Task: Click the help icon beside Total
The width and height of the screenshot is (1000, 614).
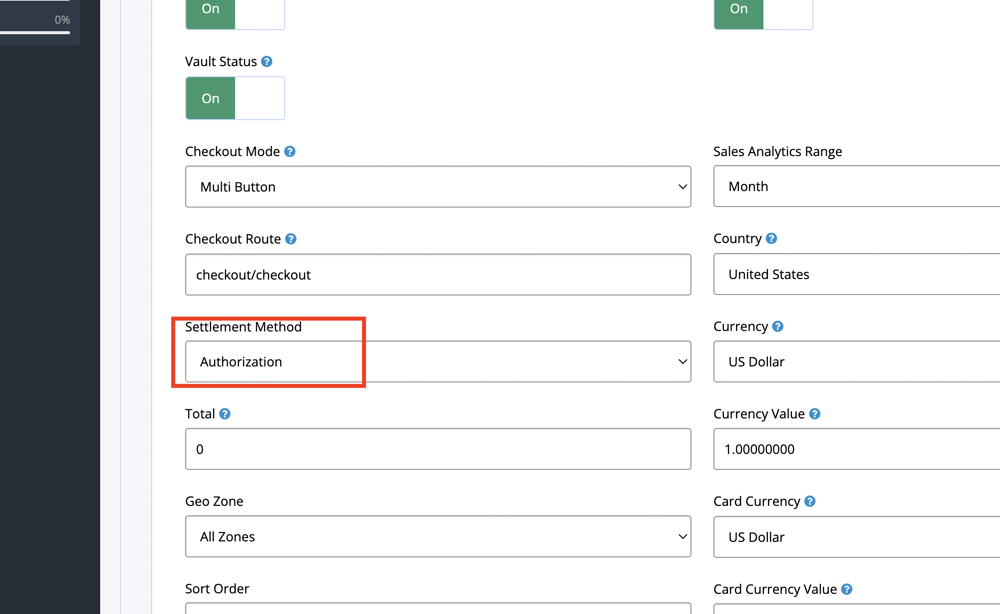Action: tap(224, 414)
